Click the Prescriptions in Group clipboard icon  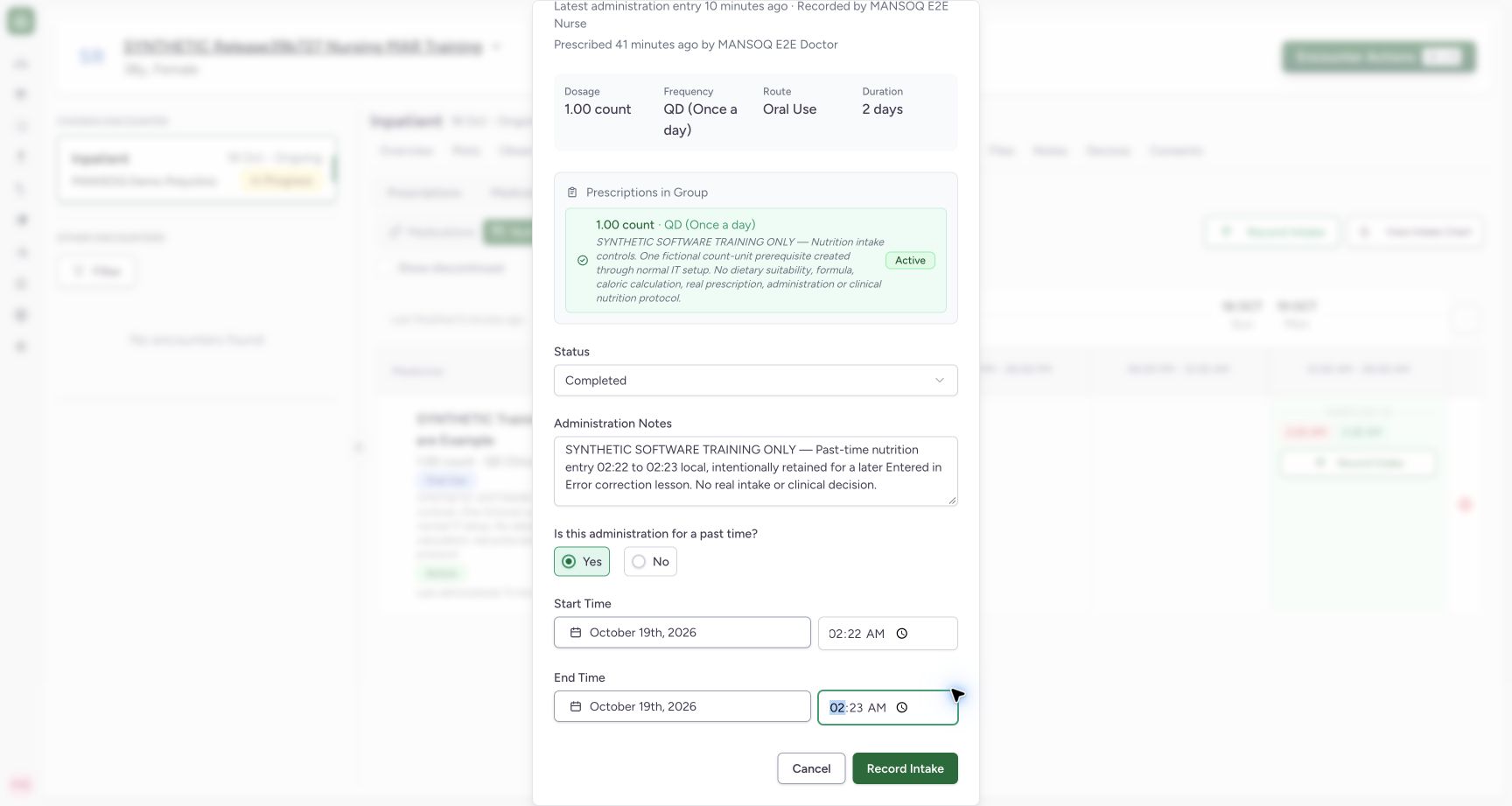(572, 193)
